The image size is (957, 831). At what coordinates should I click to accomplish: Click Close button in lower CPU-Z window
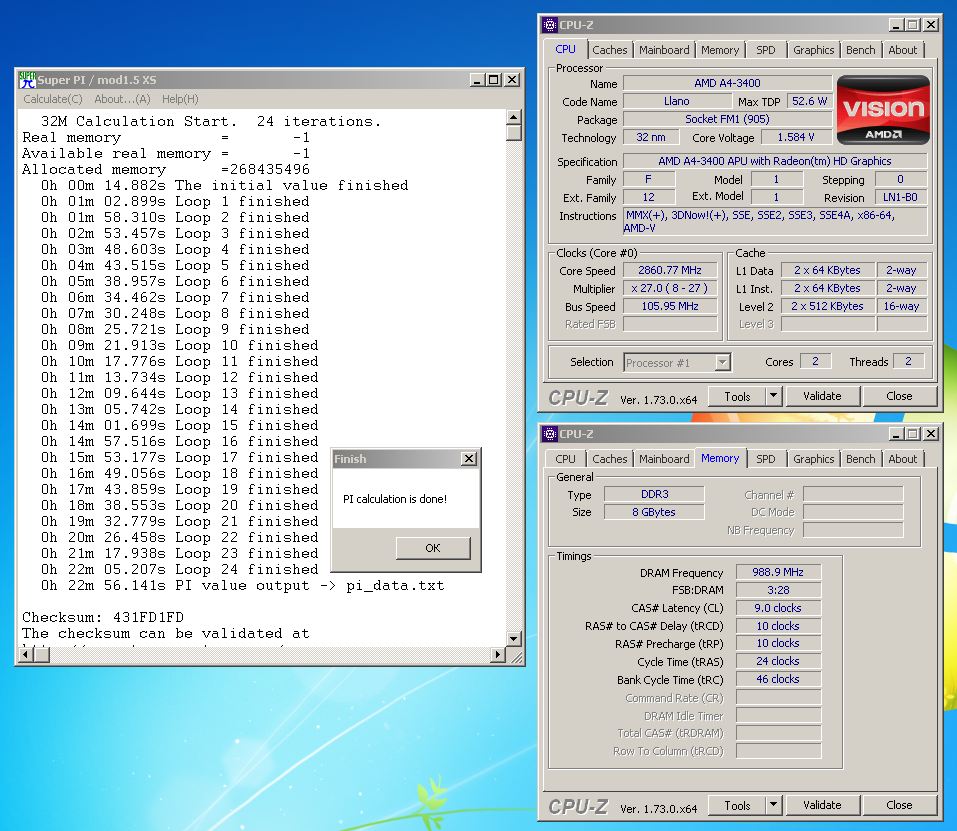(899, 805)
